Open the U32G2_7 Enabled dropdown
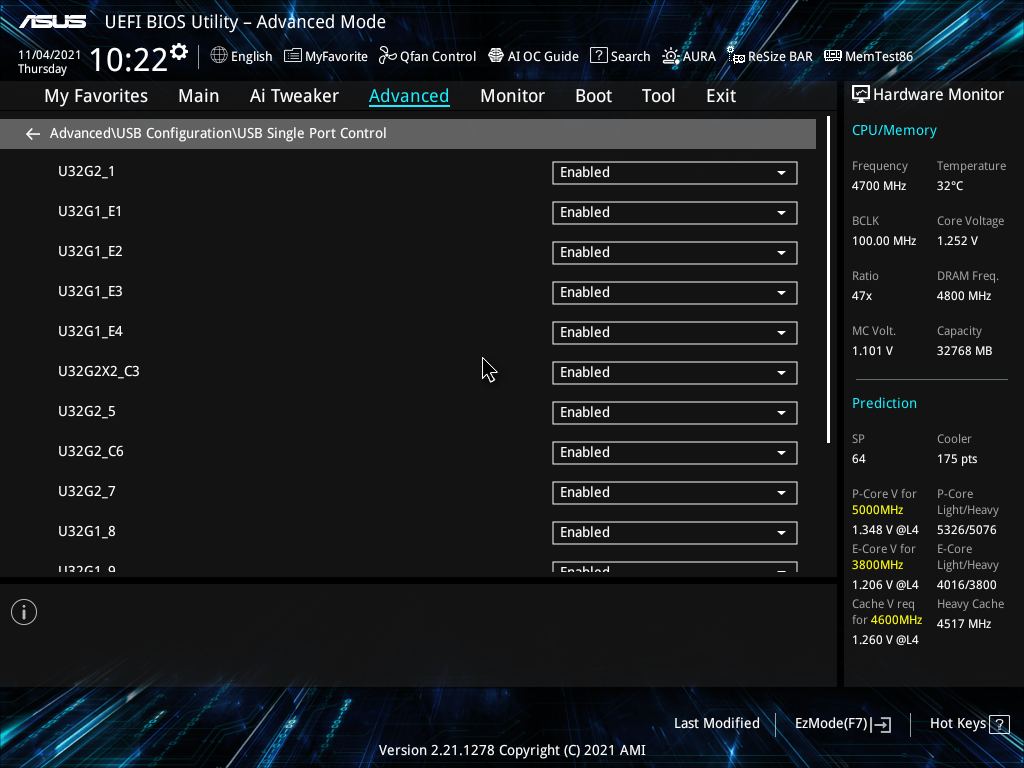The width and height of the screenshot is (1024, 768). [x=675, y=492]
